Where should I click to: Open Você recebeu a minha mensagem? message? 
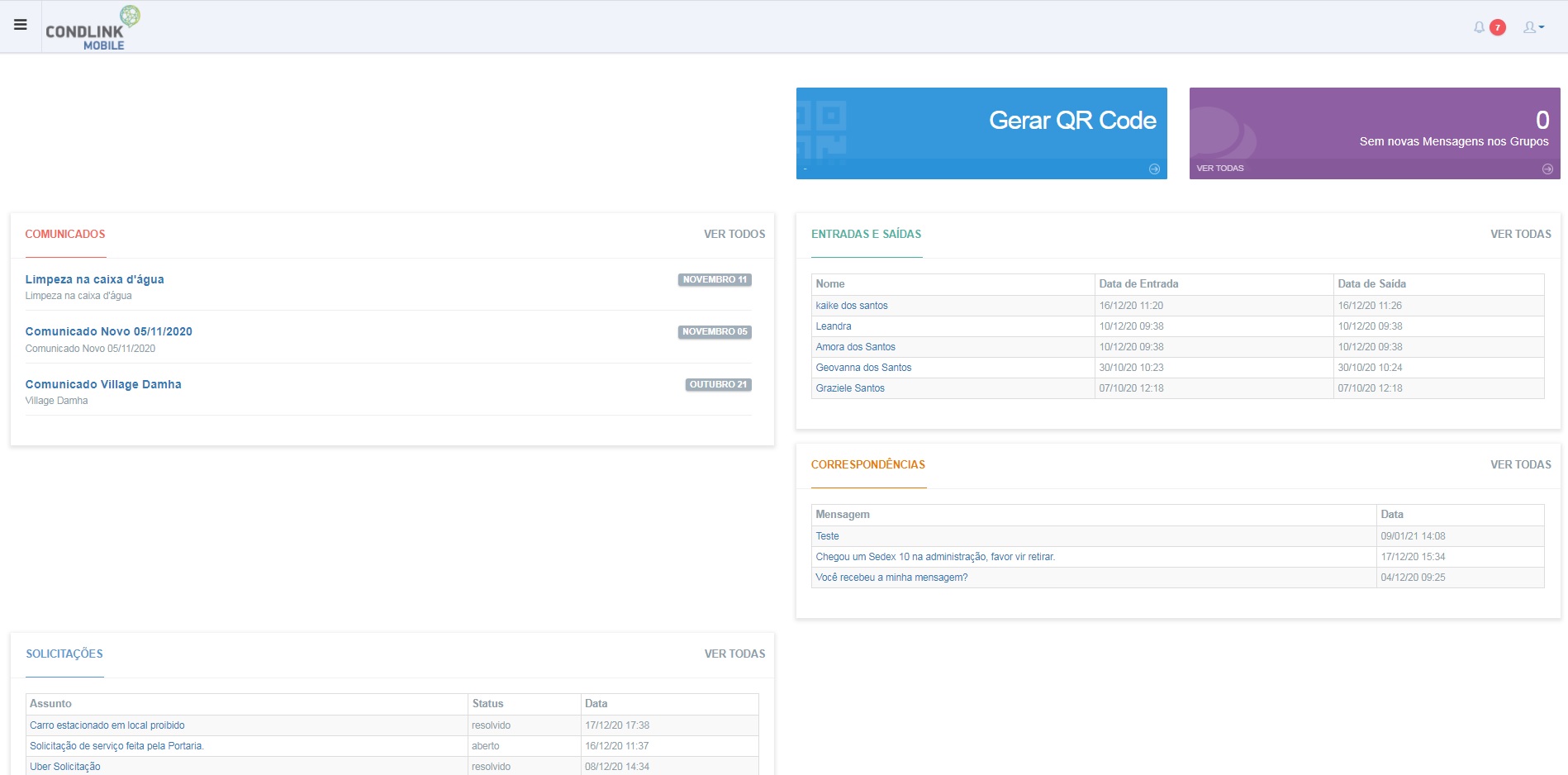point(891,578)
